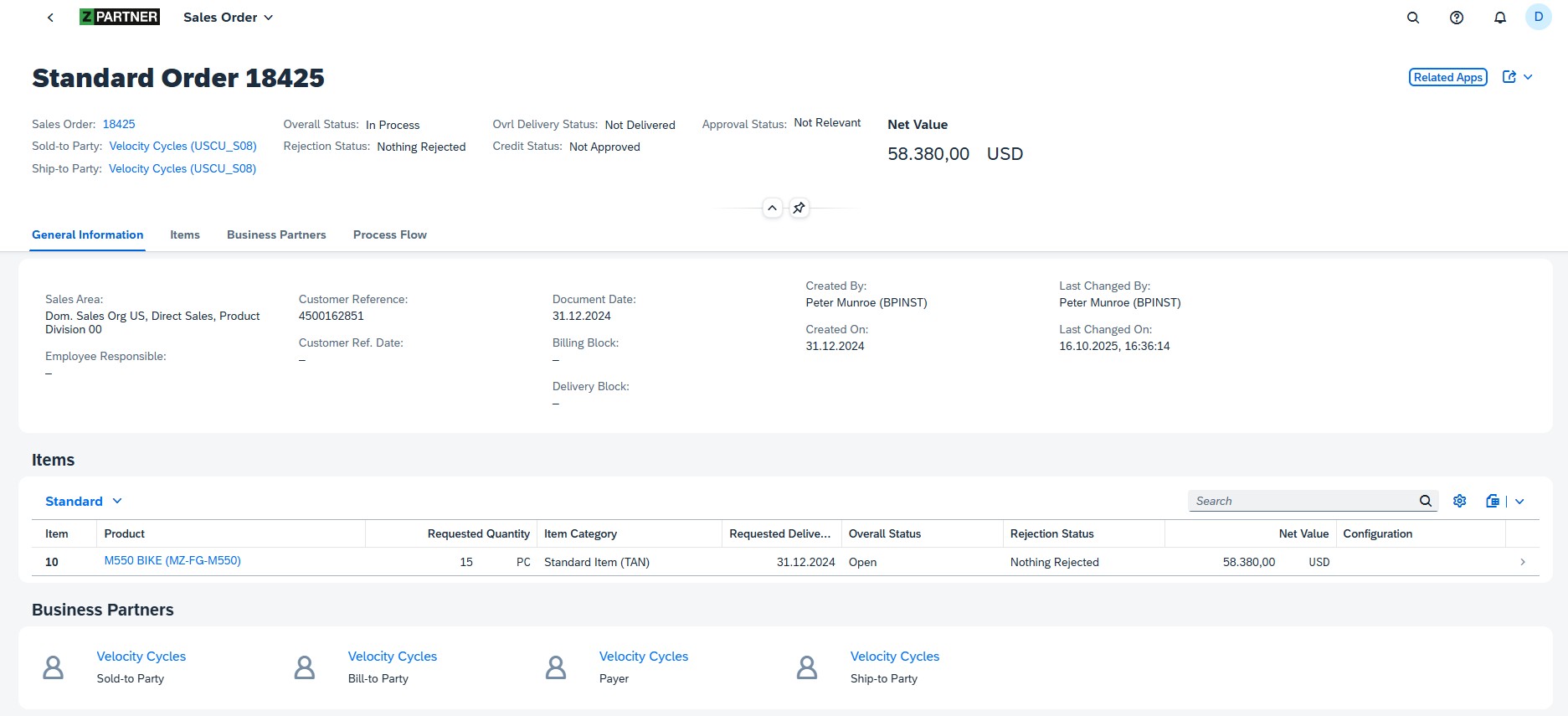
Task: Open the user profile avatar D
Action: click(x=1538, y=18)
